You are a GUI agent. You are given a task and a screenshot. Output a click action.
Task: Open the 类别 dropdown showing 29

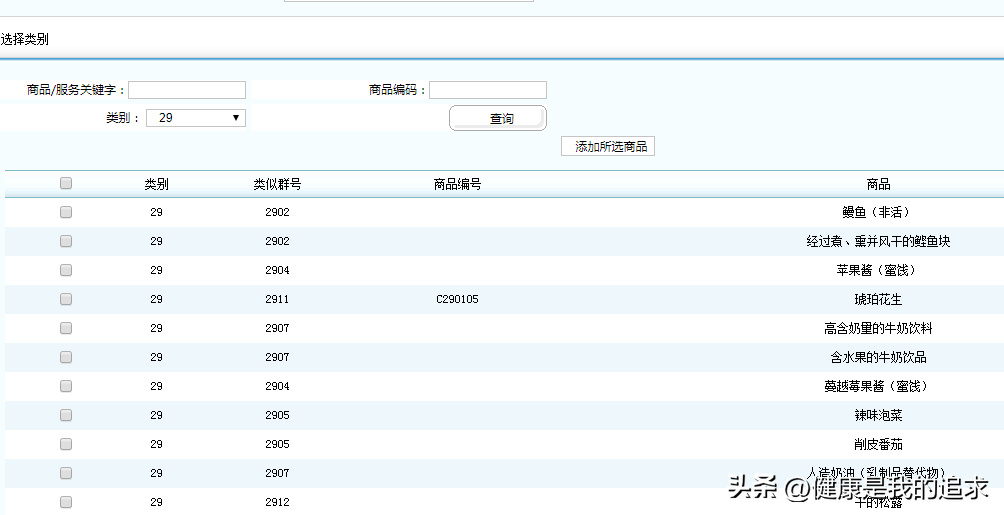tap(196, 118)
